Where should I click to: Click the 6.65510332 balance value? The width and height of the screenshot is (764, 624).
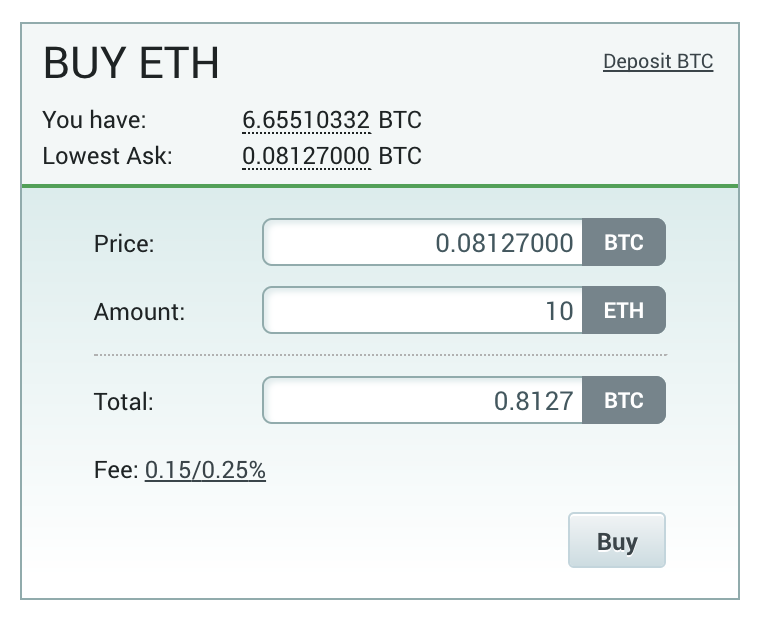pyautogui.click(x=306, y=121)
